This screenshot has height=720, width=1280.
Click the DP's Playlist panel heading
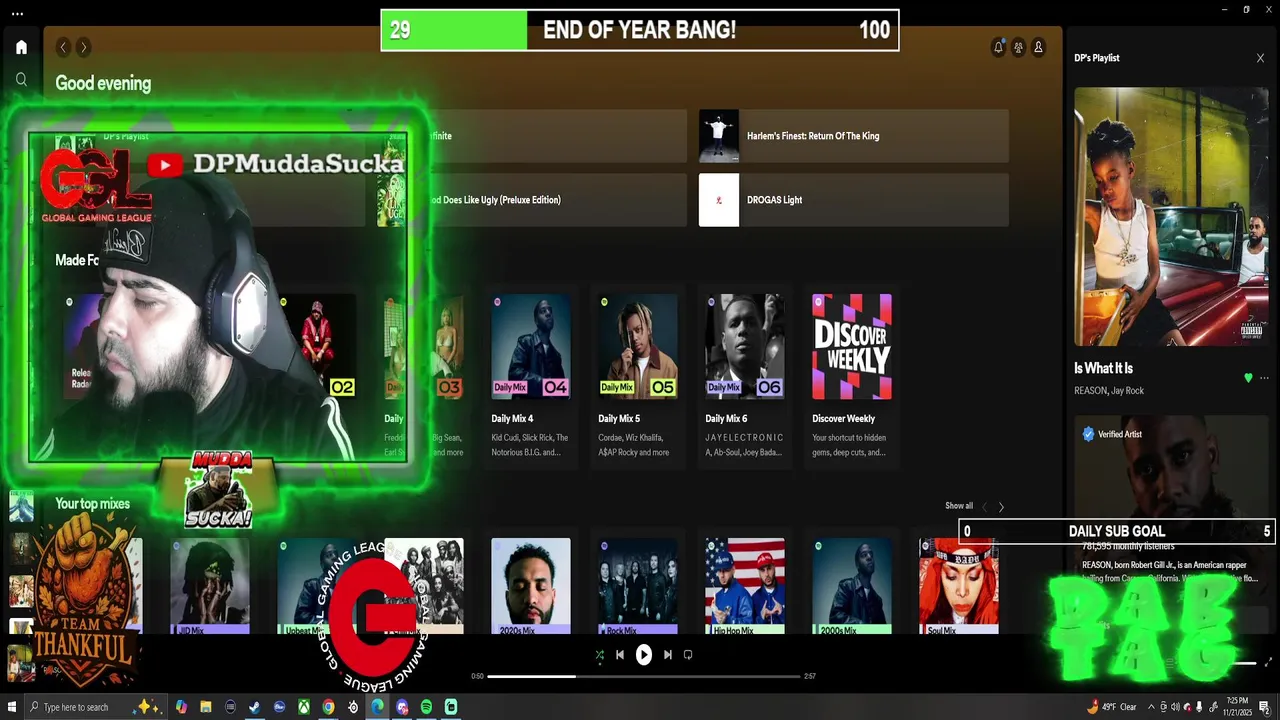pos(1097,58)
